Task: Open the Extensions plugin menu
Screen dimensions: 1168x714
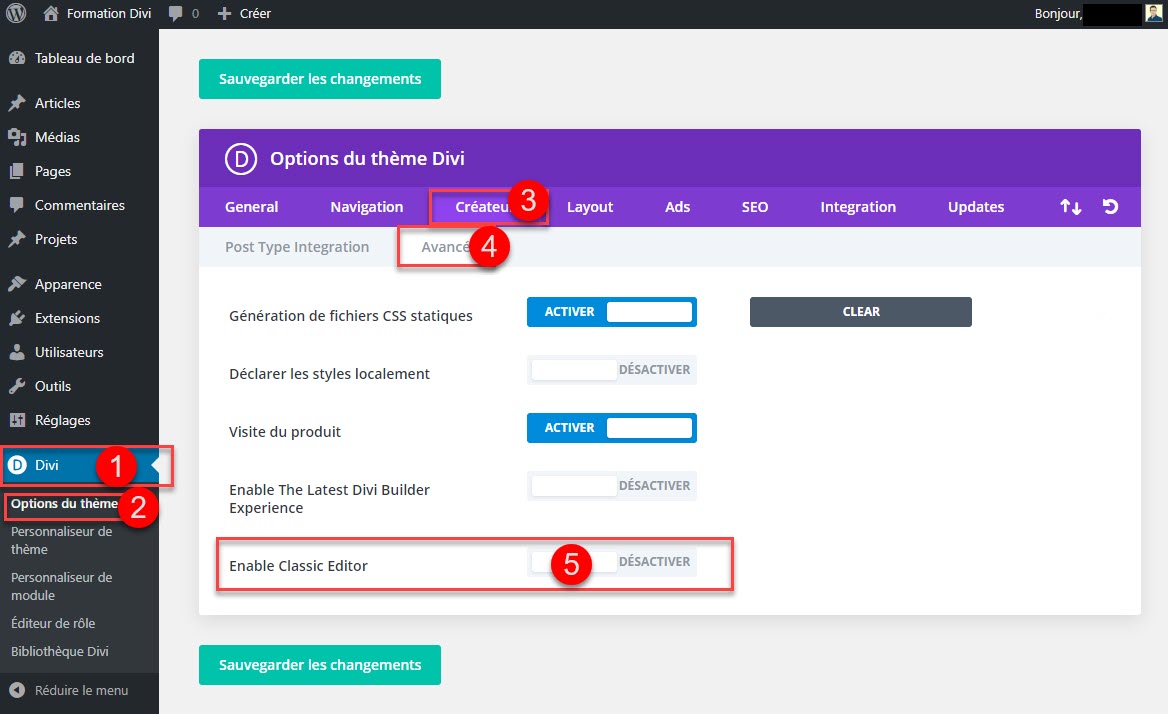Action: [67, 318]
